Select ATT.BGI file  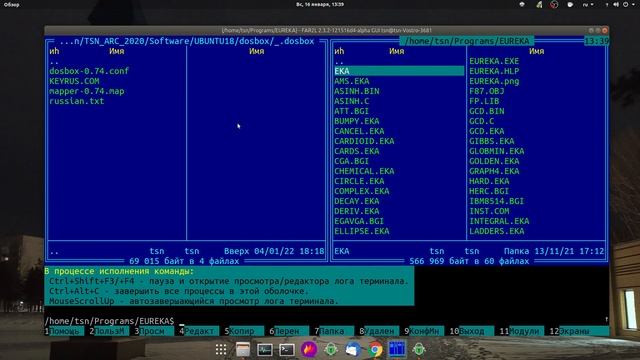351,111
